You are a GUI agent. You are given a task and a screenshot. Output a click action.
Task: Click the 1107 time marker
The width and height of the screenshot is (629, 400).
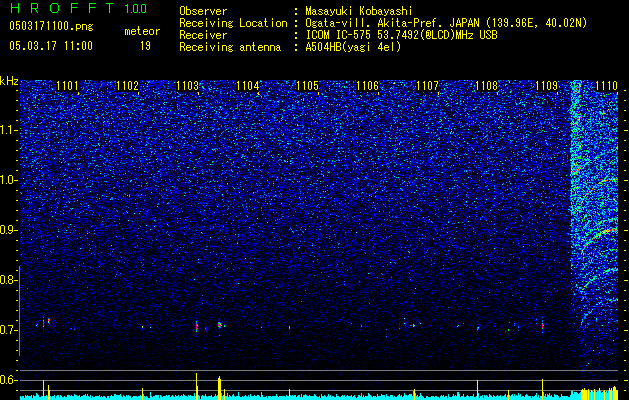click(428, 86)
